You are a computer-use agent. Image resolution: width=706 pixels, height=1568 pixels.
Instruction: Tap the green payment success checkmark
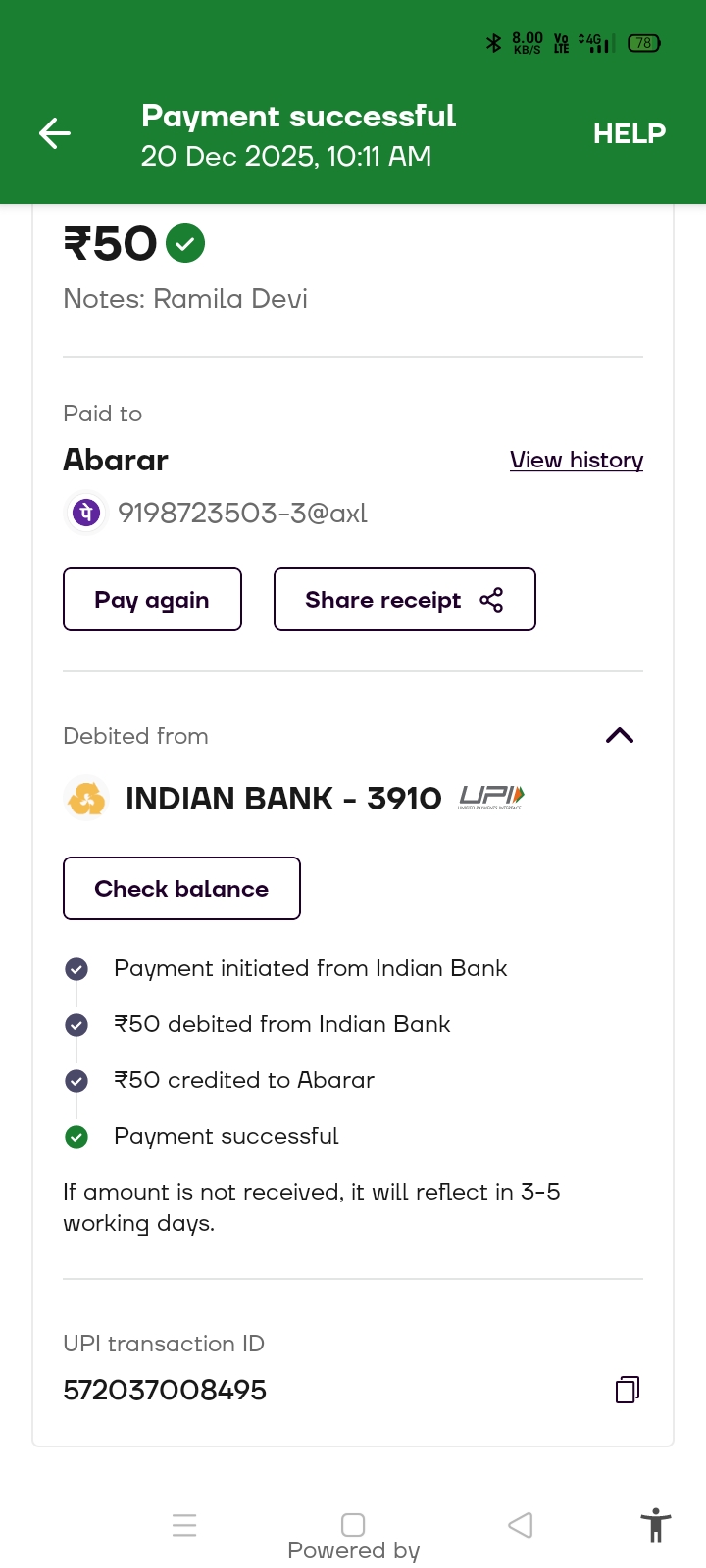click(x=185, y=243)
